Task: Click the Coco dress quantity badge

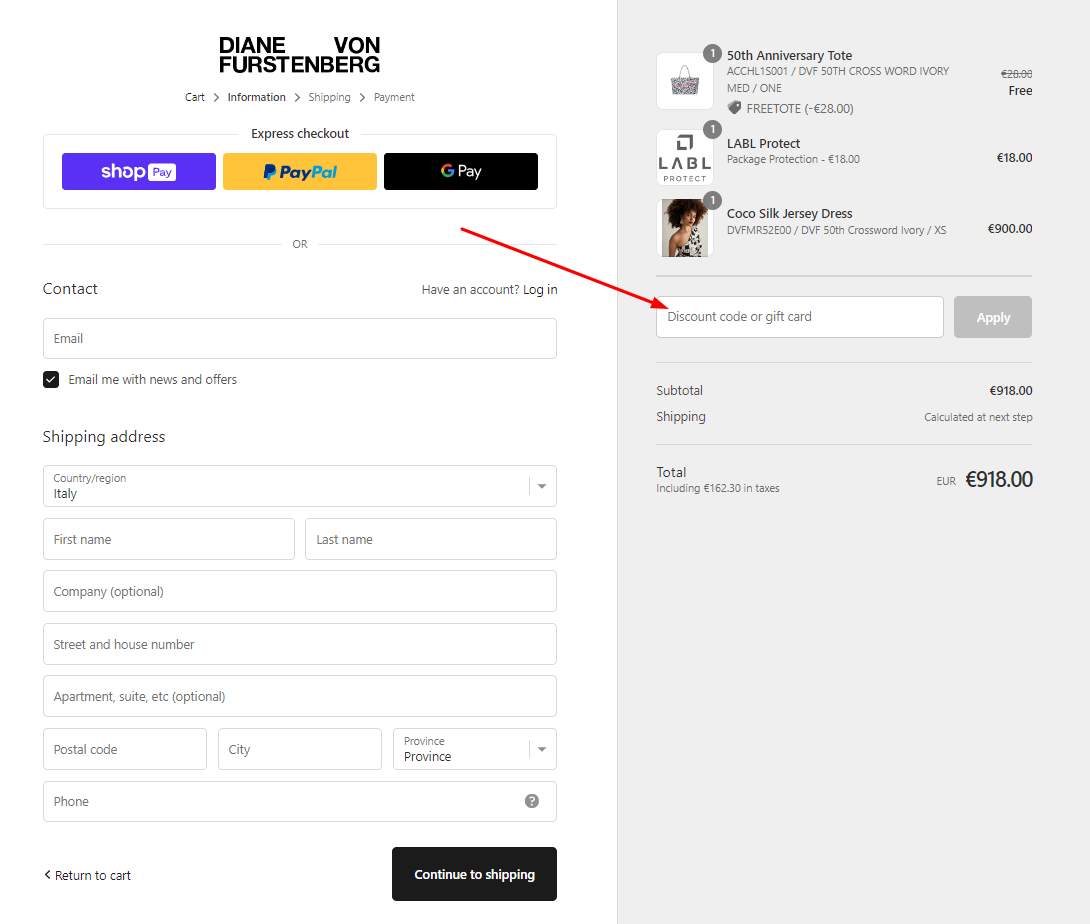Action: pyautogui.click(x=713, y=200)
